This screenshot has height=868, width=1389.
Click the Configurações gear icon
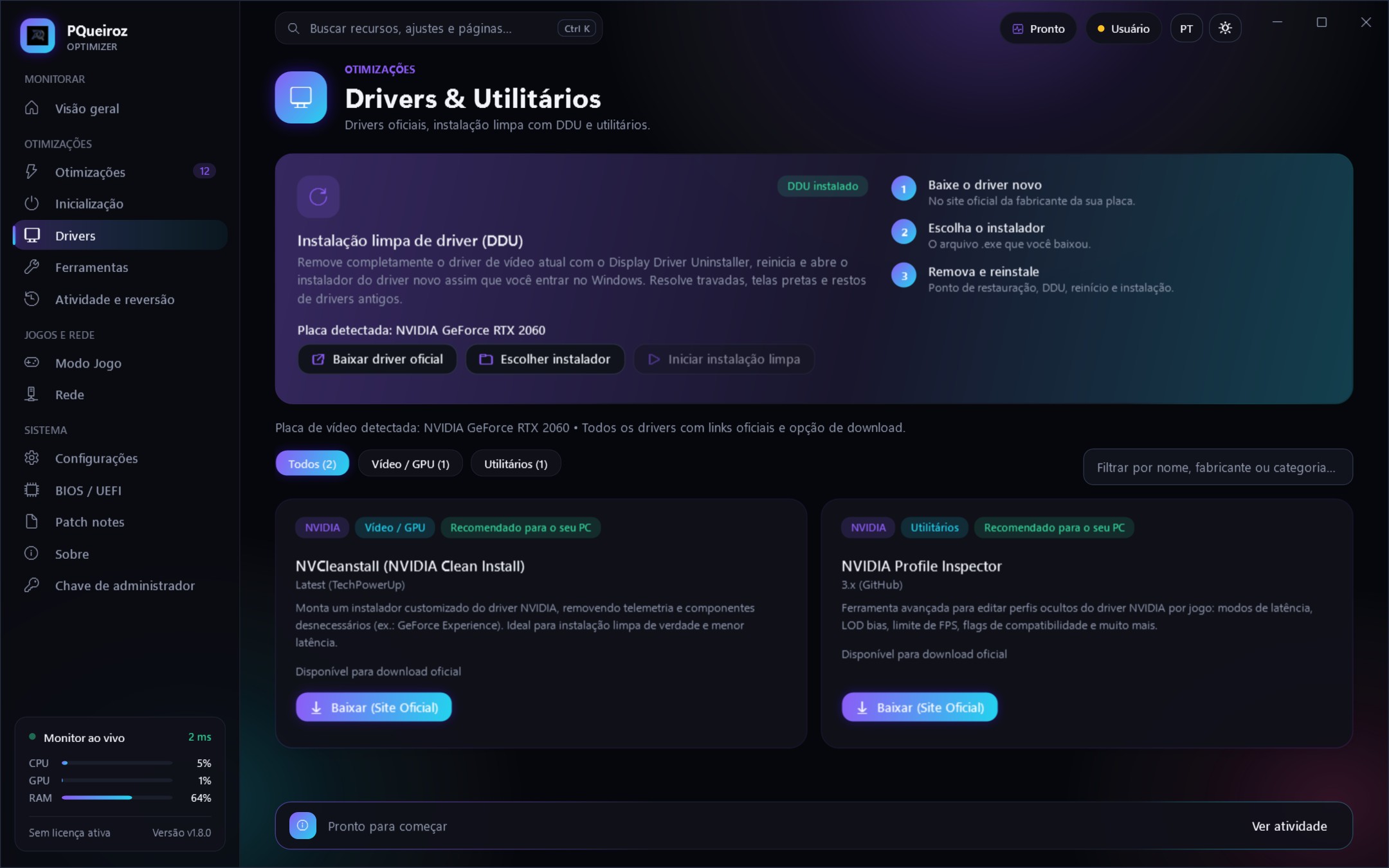point(32,458)
